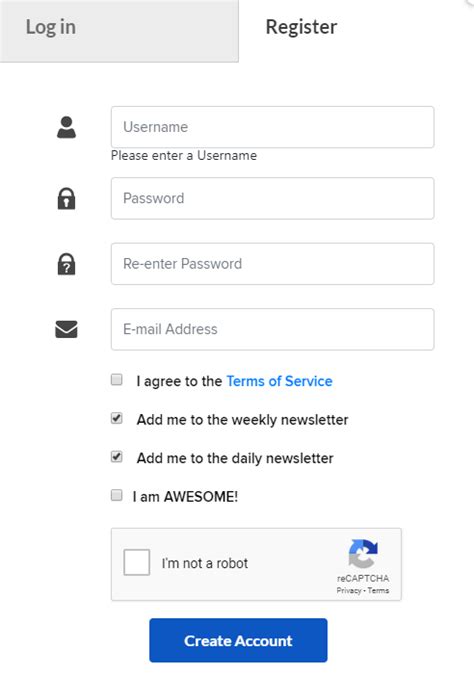The width and height of the screenshot is (474, 676).
Task: Click the user silhouette icon beside Username
Action: click(x=66, y=127)
